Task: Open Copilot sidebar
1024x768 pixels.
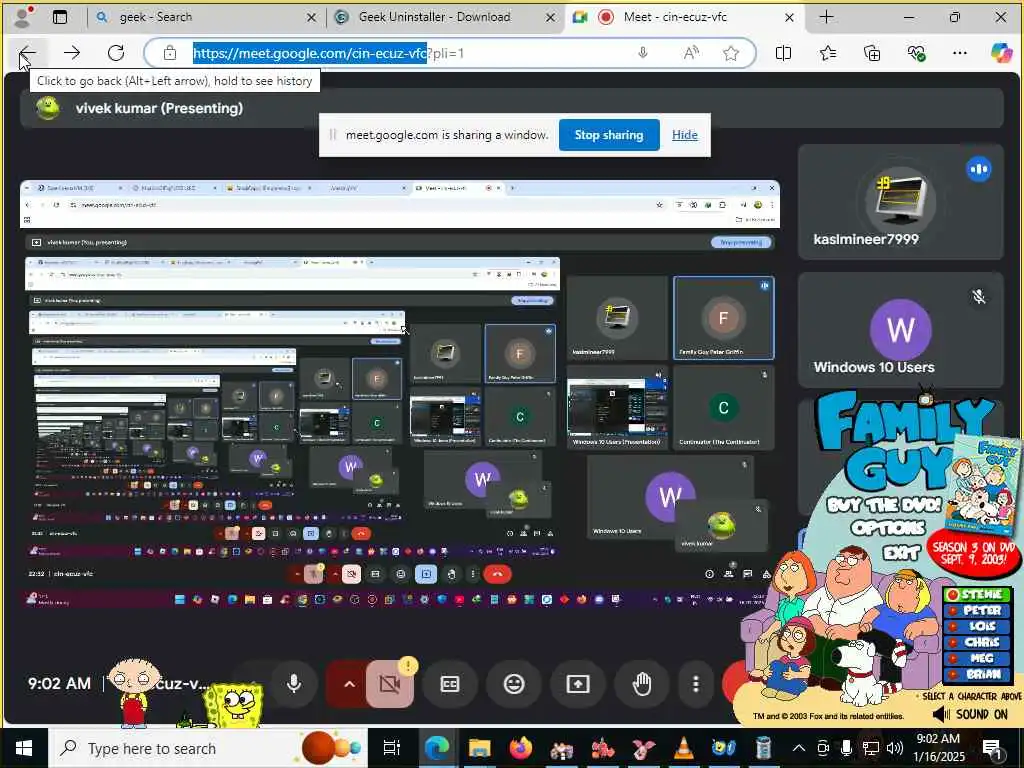Action: pos(1001,53)
